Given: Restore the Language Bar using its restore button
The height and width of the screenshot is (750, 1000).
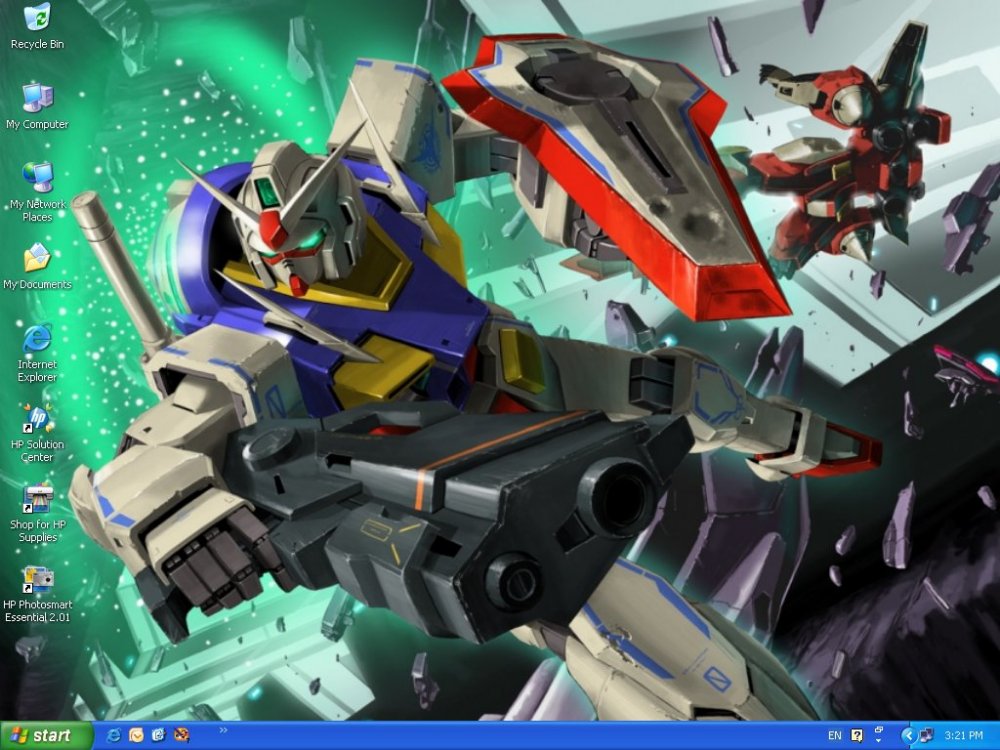Looking at the screenshot, I should click(x=879, y=730).
